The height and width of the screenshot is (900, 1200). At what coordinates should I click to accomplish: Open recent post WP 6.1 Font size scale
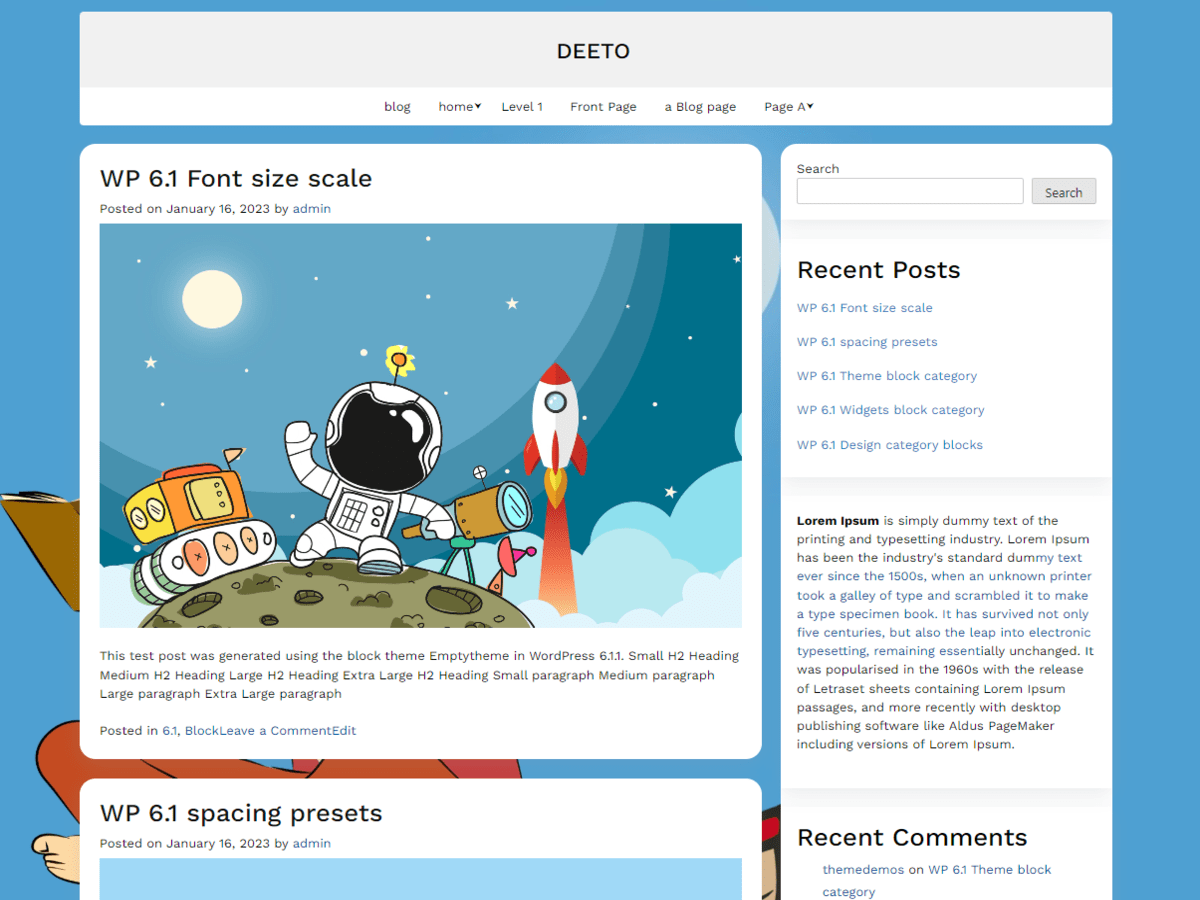click(865, 308)
